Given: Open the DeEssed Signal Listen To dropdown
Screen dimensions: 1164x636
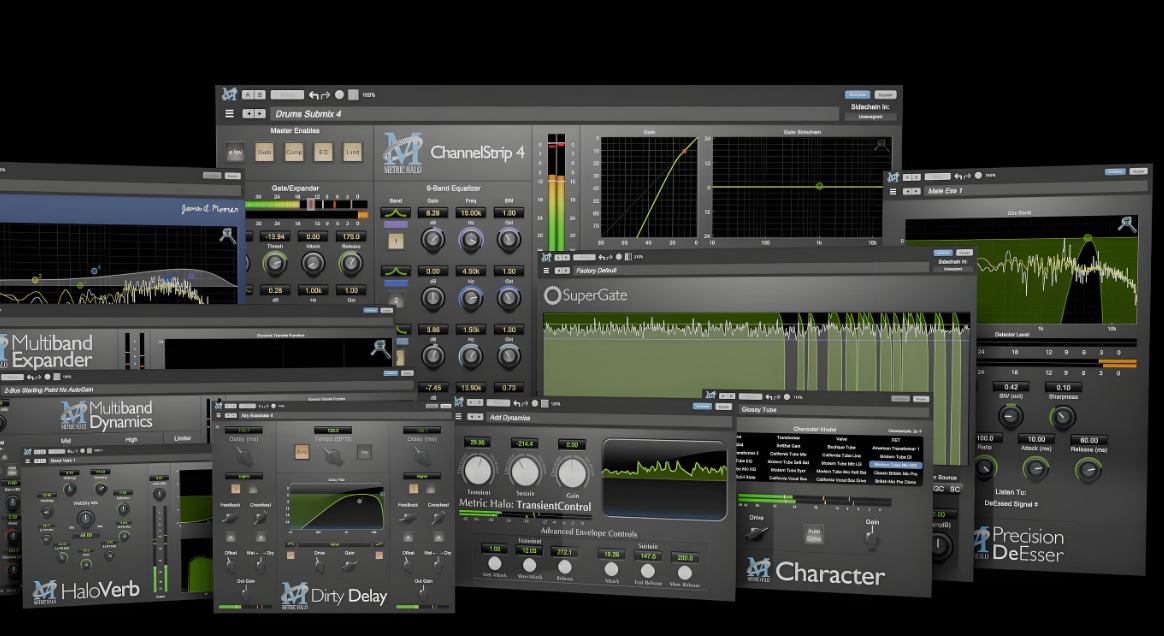Looking at the screenshot, I should tap(1010, 504).
